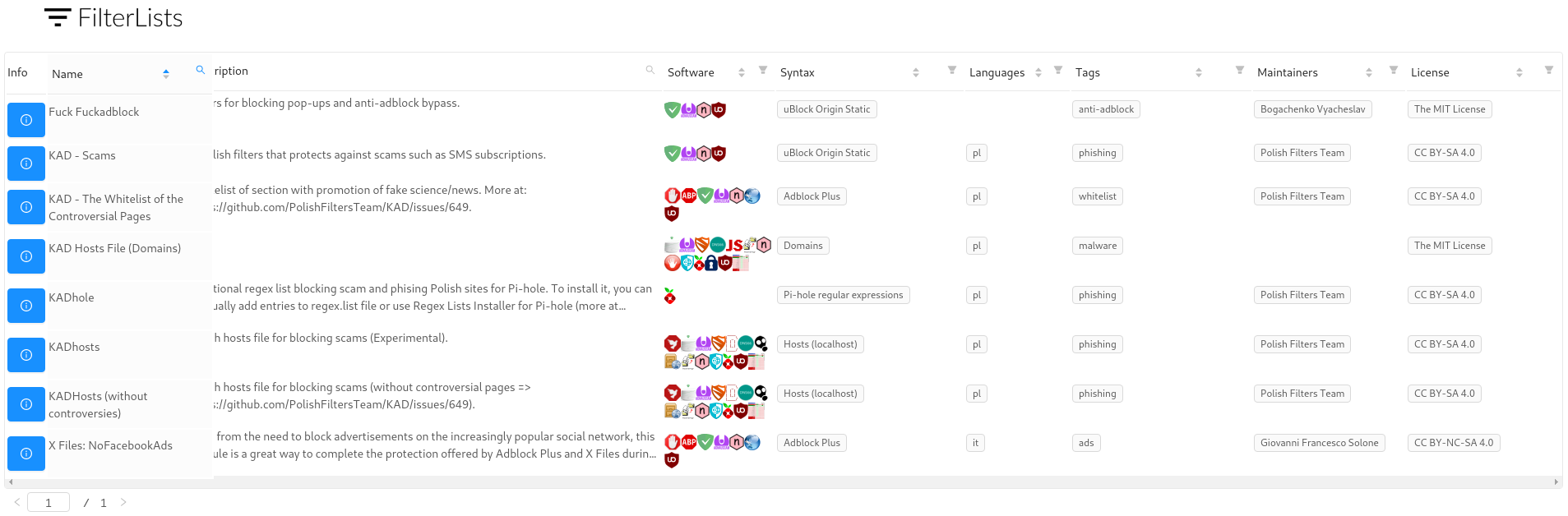Sort by Name column arrows
Screen dimensions: 1568x516
(x=166, y=74)
